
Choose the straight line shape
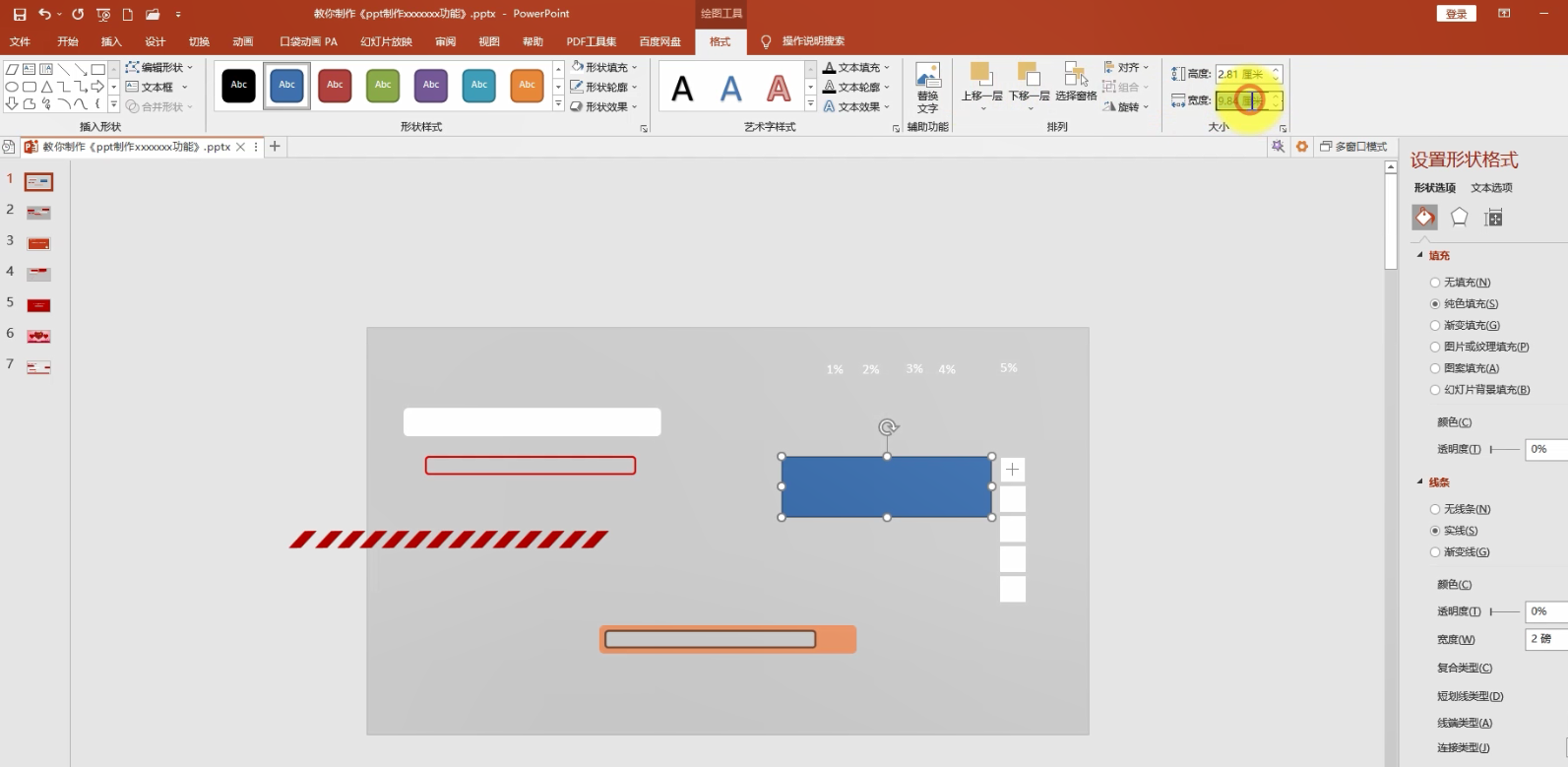coord(64,69)
